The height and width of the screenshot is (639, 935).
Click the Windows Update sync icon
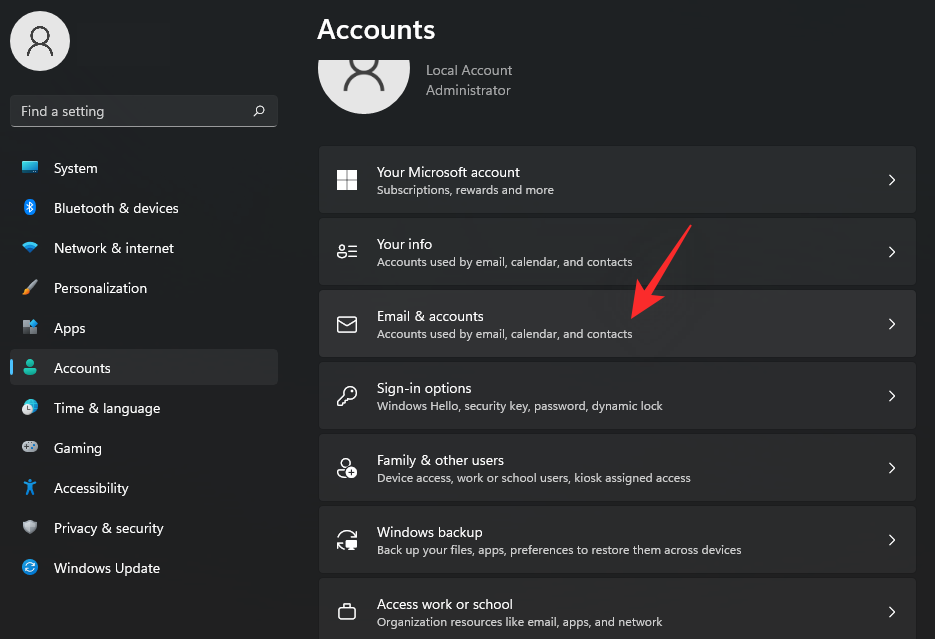[30, 568]
